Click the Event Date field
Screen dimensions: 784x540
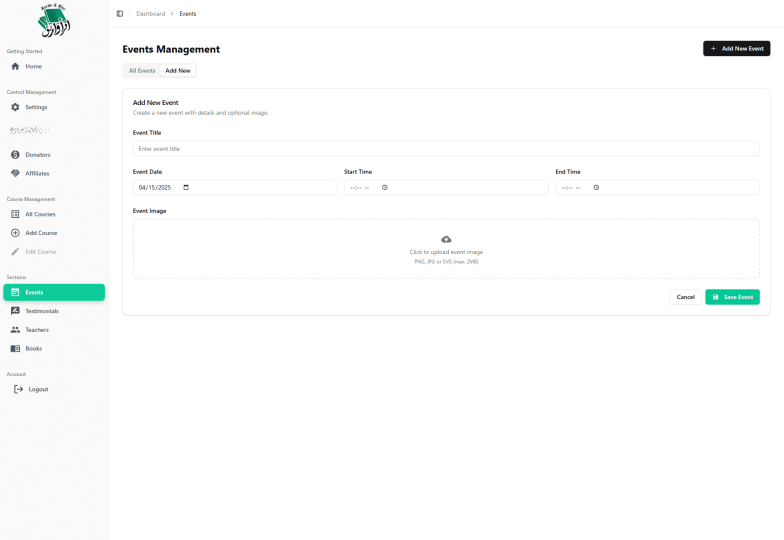click(235, 188)
